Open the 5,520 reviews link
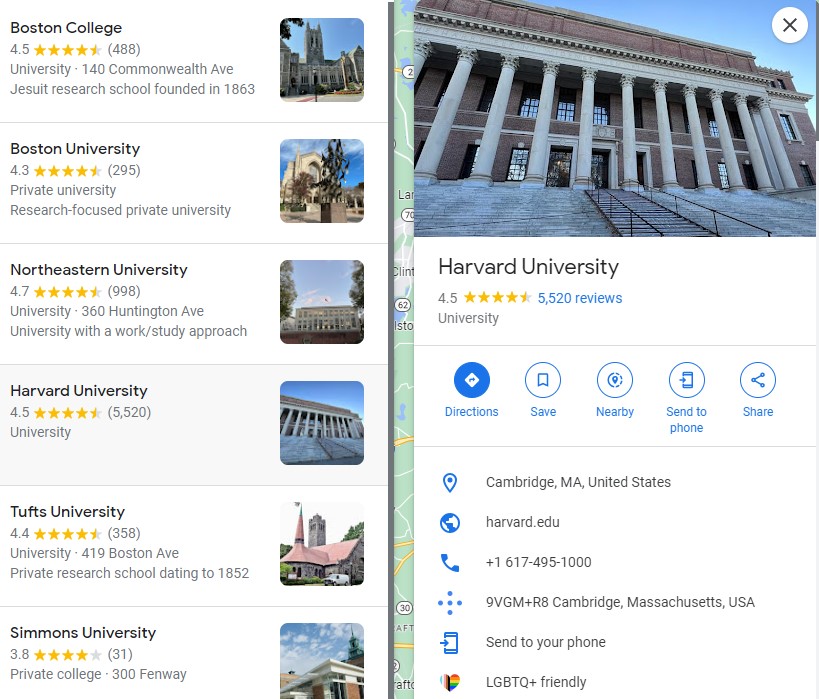 pos(579,298)
